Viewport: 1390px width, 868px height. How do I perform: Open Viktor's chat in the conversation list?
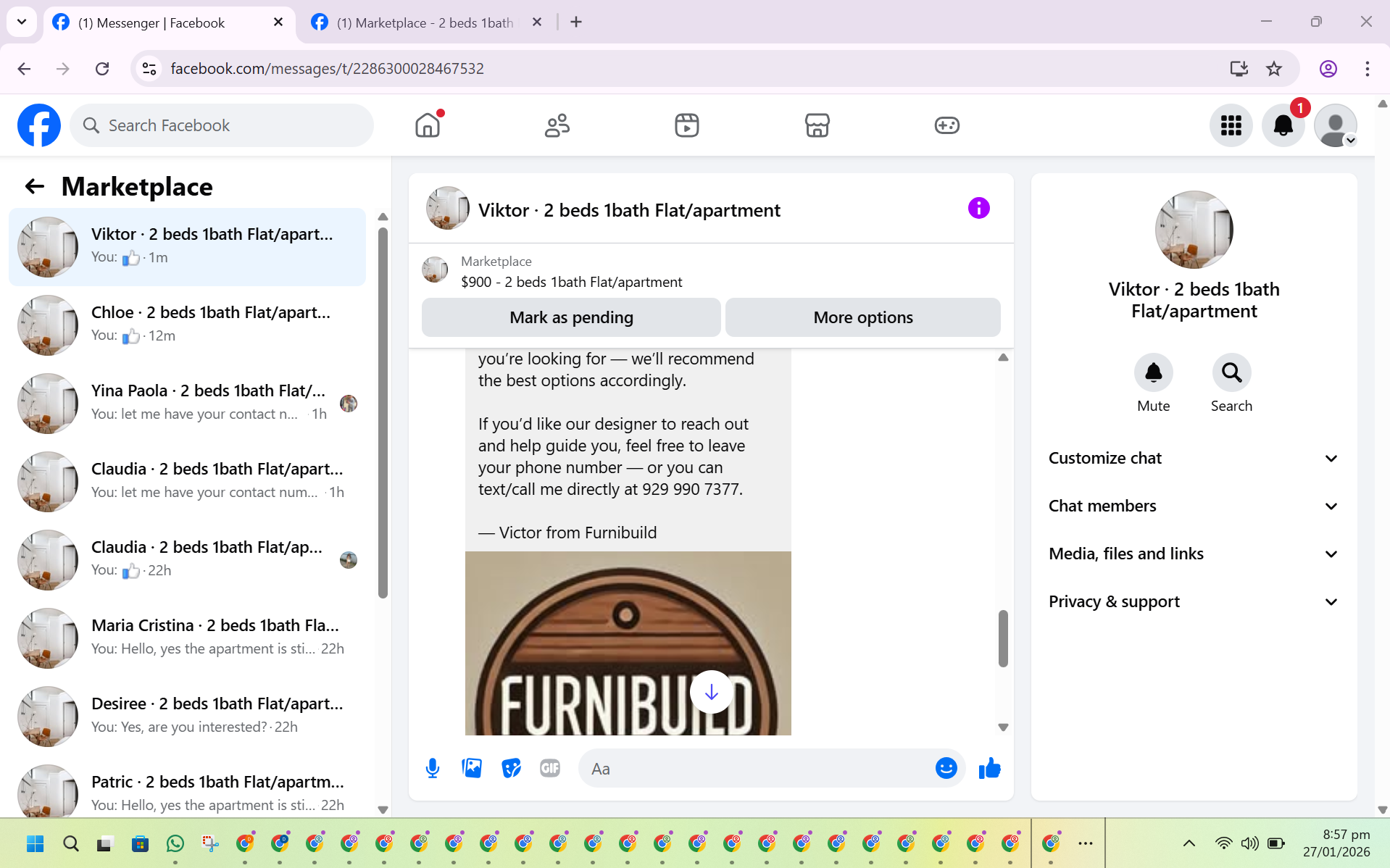tap(187, 246)
